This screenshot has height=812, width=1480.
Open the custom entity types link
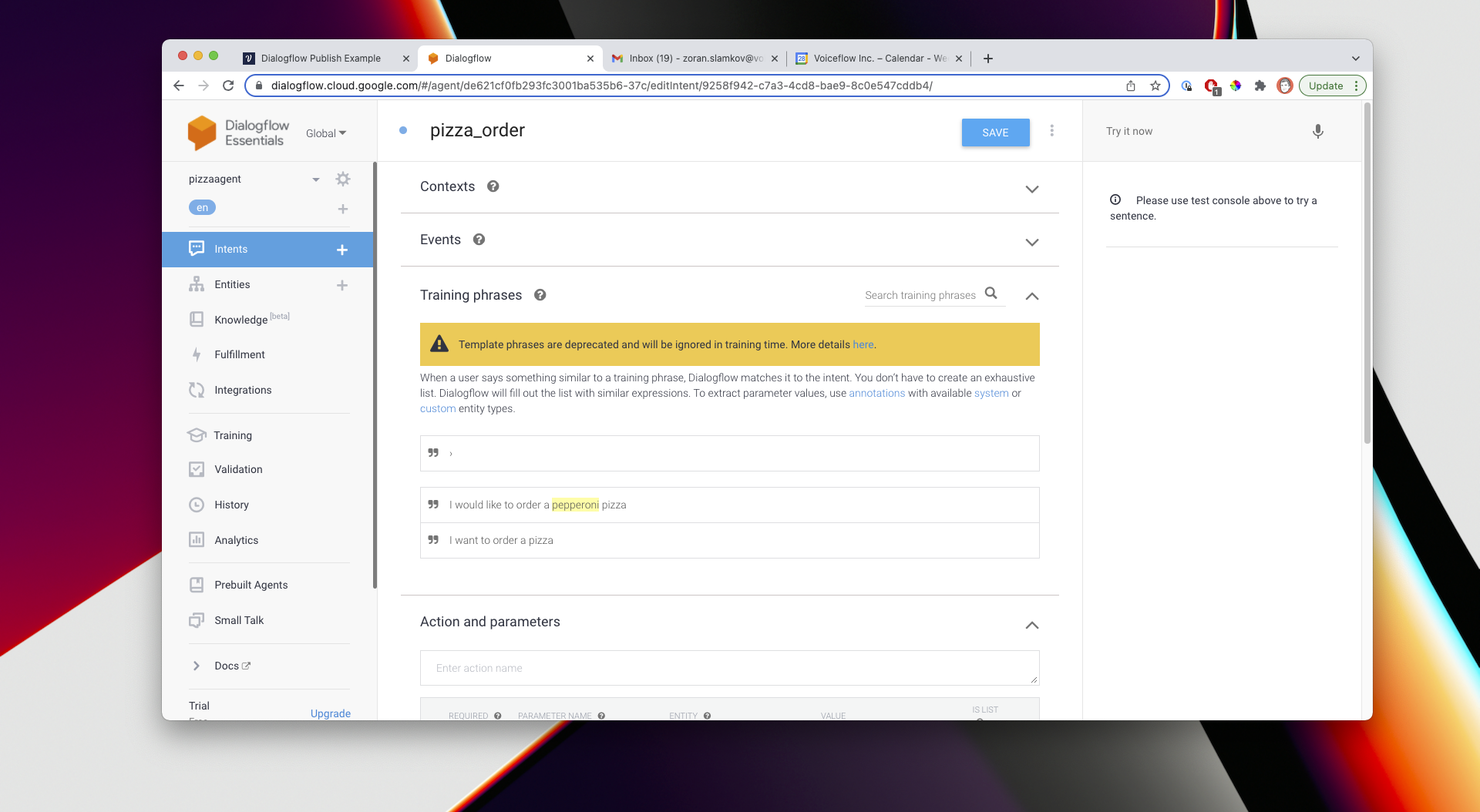(x=438, y=408)
